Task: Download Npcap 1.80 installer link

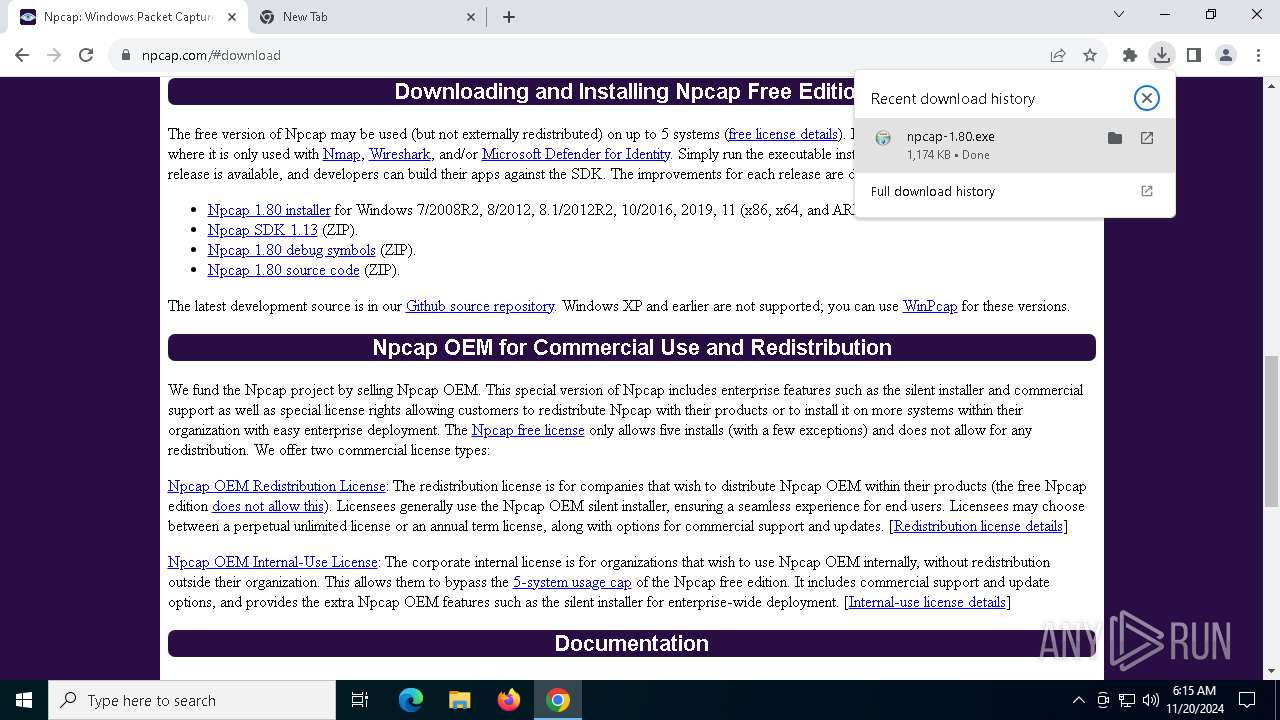Action: click(x=269, y=210)
